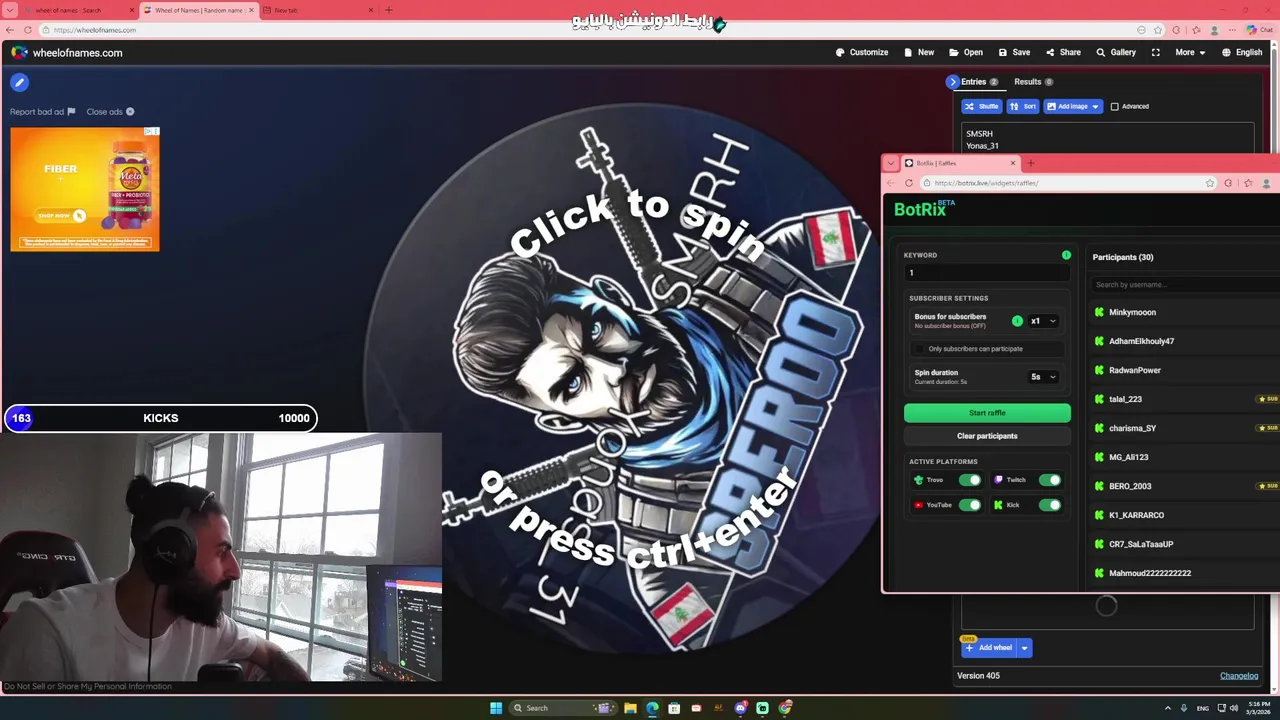Click the entries text area with SMSRH

point(1108,139)
